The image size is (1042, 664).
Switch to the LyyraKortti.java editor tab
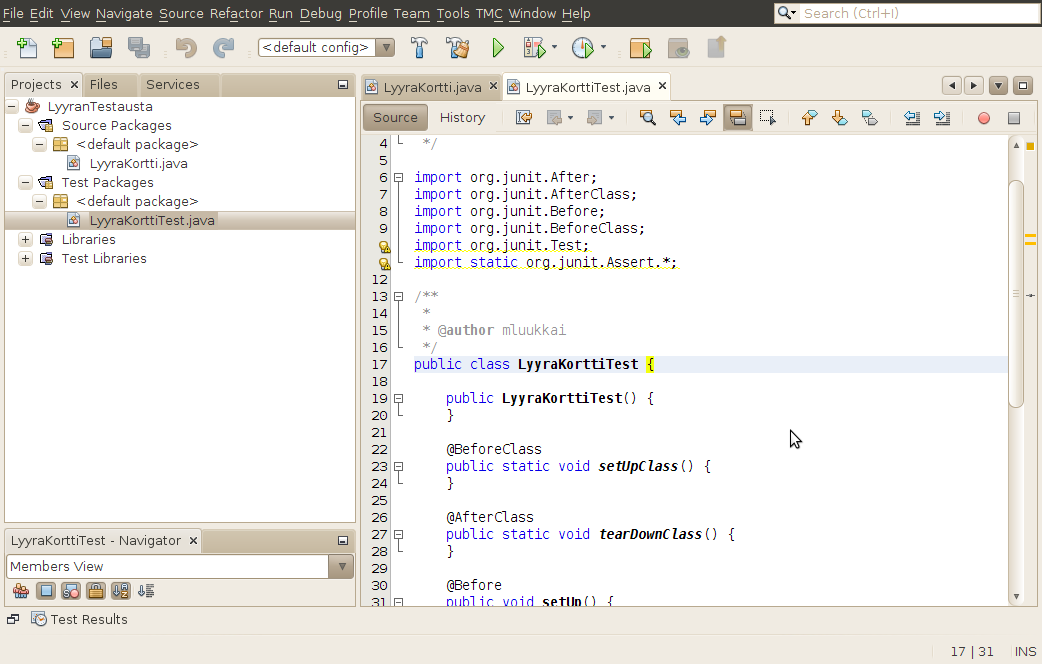pos(431,87)
